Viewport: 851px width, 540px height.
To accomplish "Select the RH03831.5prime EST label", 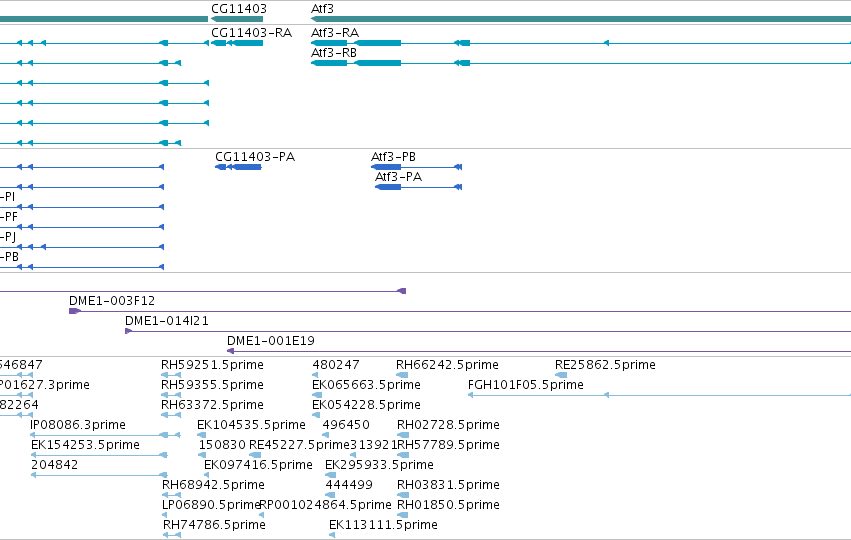I will (448, 485).
